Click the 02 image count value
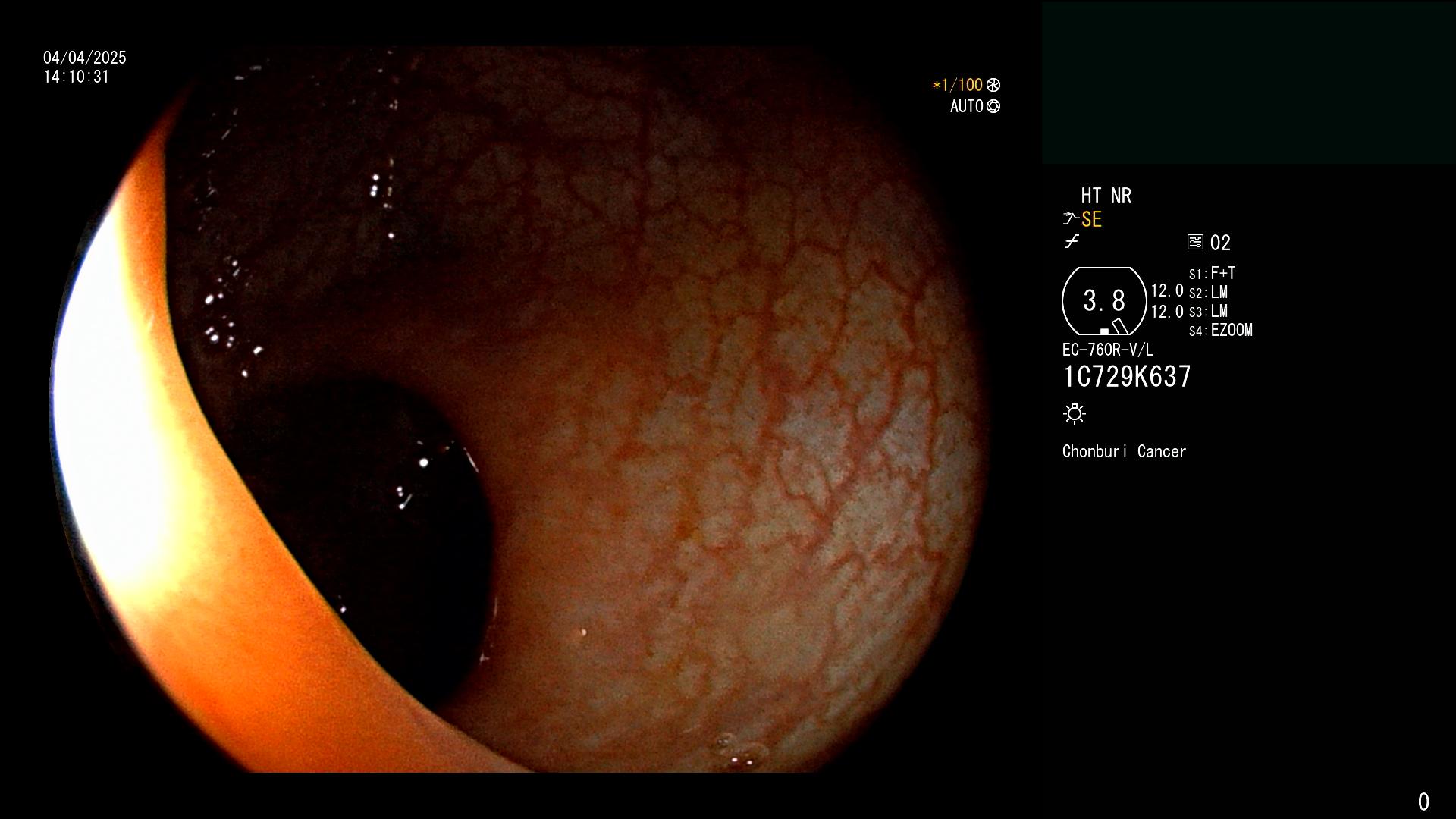 [x=1220, y=243]
